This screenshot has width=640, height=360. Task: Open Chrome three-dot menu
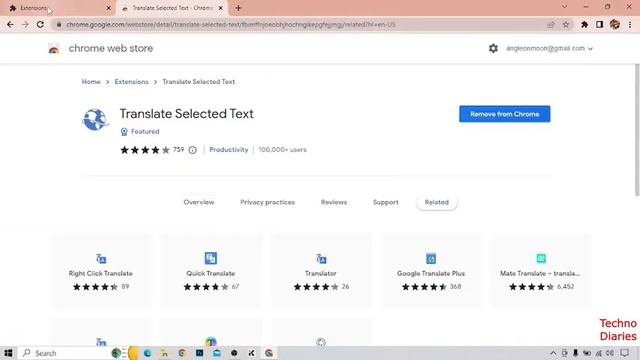point(630,24)
